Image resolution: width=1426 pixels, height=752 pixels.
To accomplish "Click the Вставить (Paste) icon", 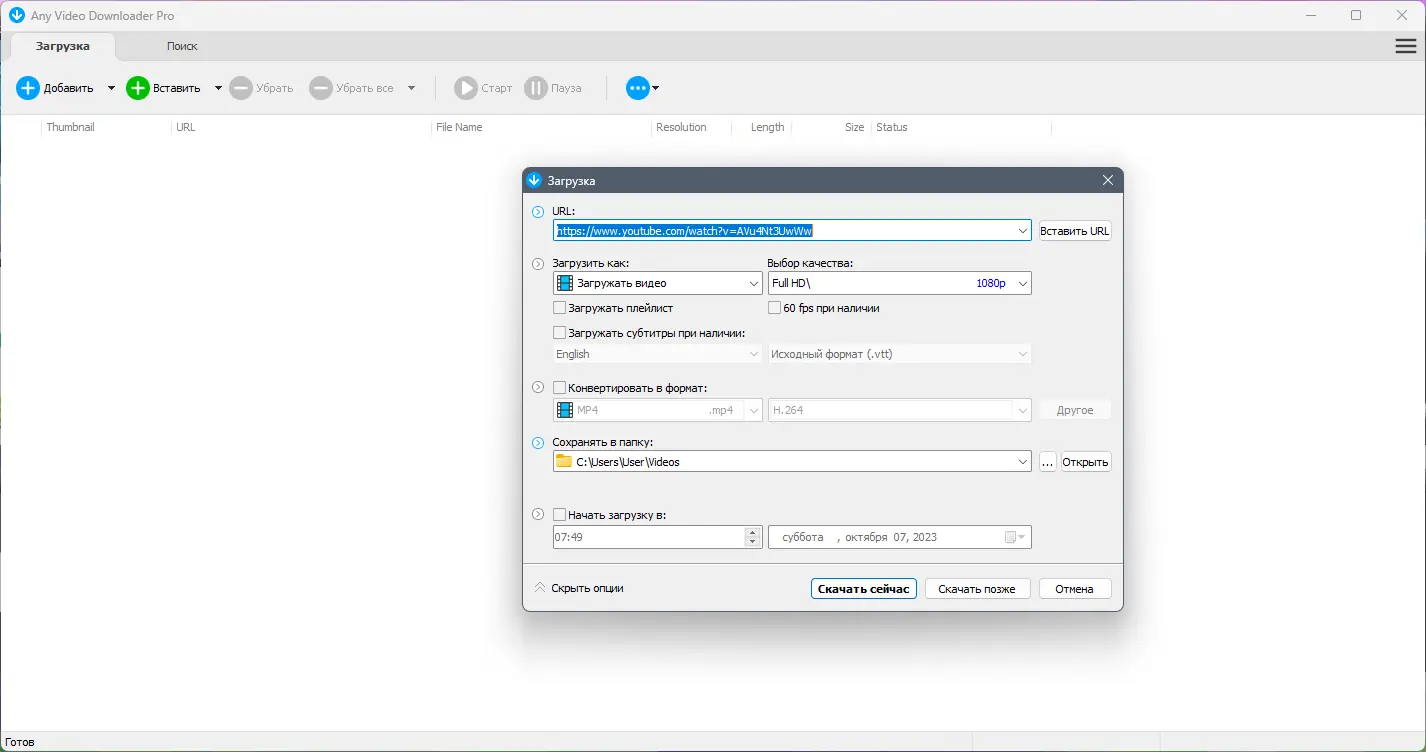I will [x=137, y=88].
